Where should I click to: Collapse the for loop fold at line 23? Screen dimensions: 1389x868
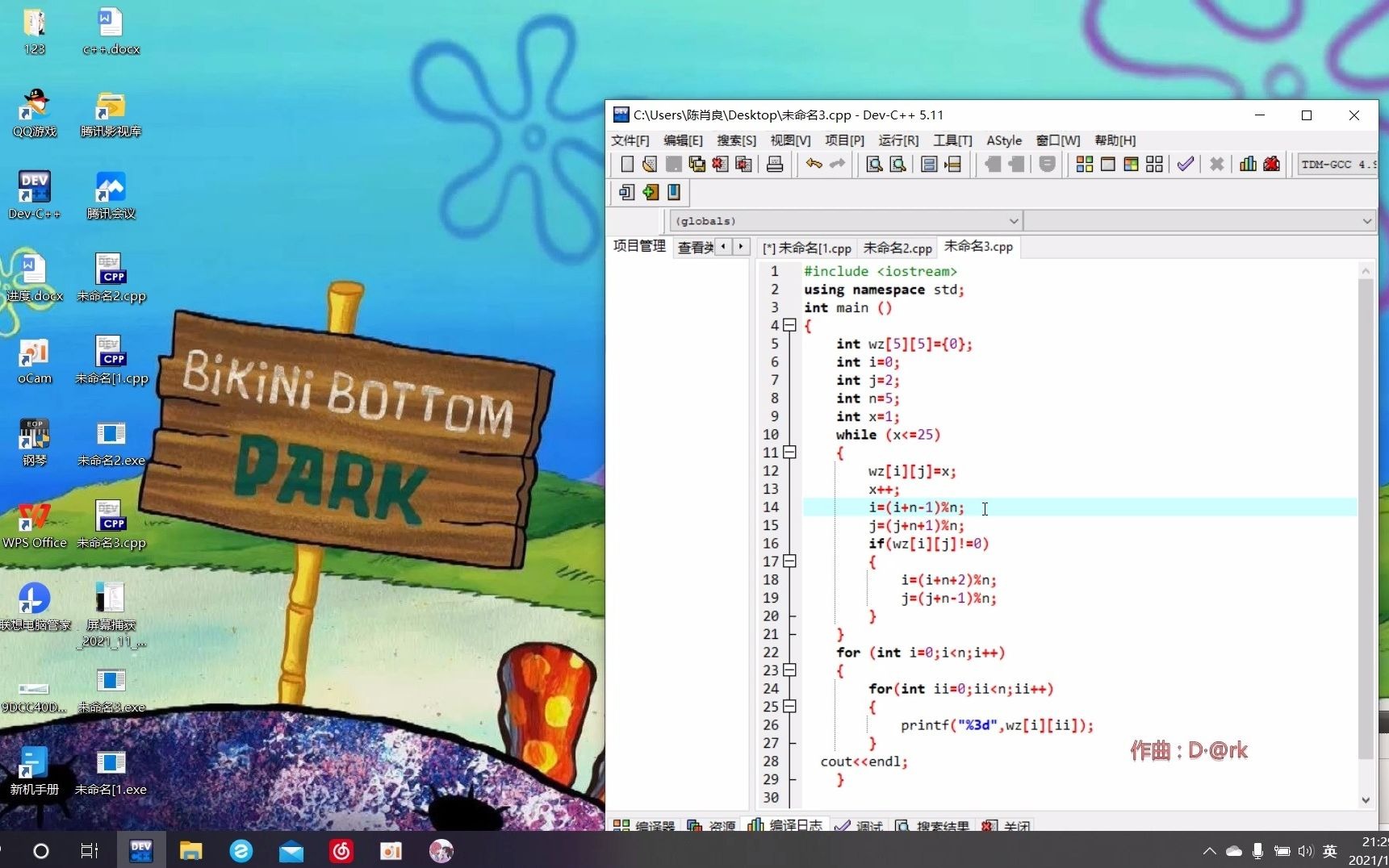click(790, 670)
